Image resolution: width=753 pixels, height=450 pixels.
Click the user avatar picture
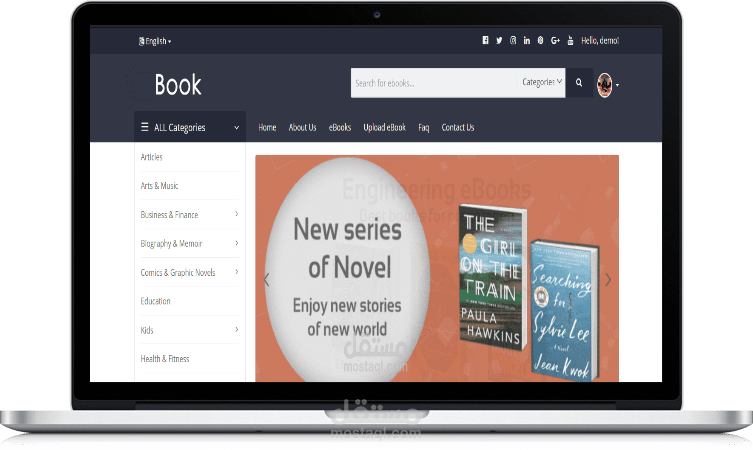coord(605,85)
